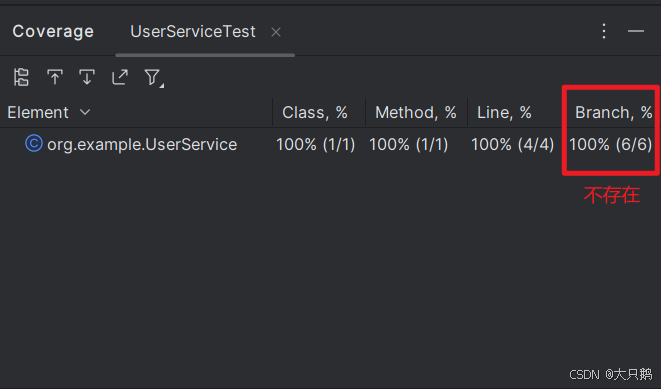The width and height of the screenshot is (661, 389).
Task: Sort by the Branch, % column header
Action: tap(614, 113)
